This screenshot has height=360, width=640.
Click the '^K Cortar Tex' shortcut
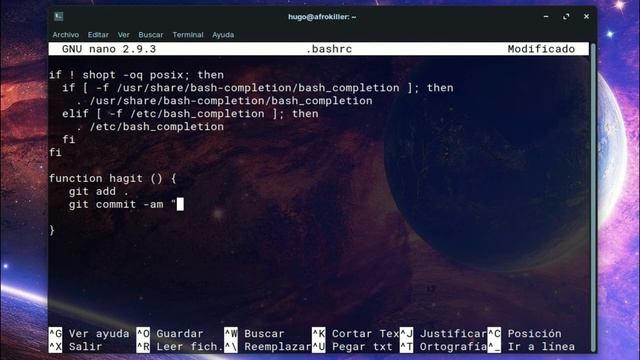(x=356, y=333)
